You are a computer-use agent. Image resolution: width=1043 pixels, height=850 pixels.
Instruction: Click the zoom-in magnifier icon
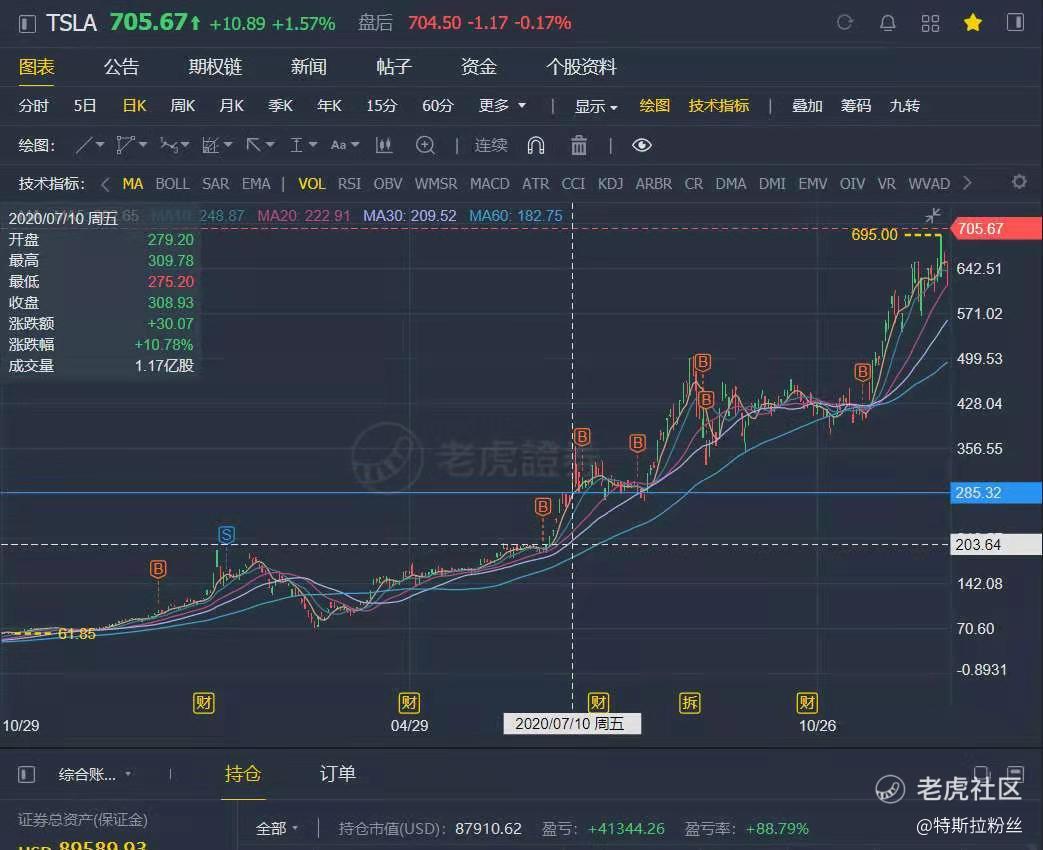(425, 145)
